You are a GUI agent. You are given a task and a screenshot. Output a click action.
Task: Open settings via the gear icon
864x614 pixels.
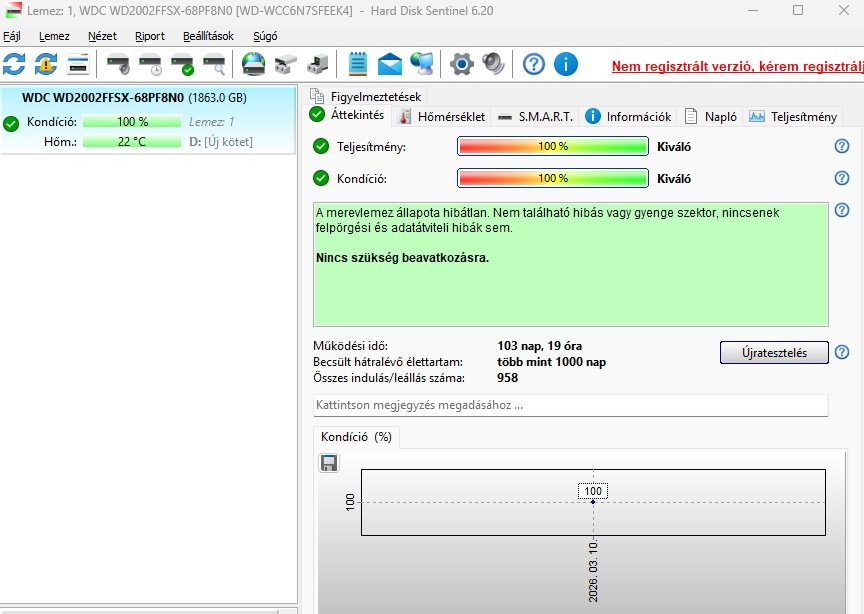pos(462,64)
